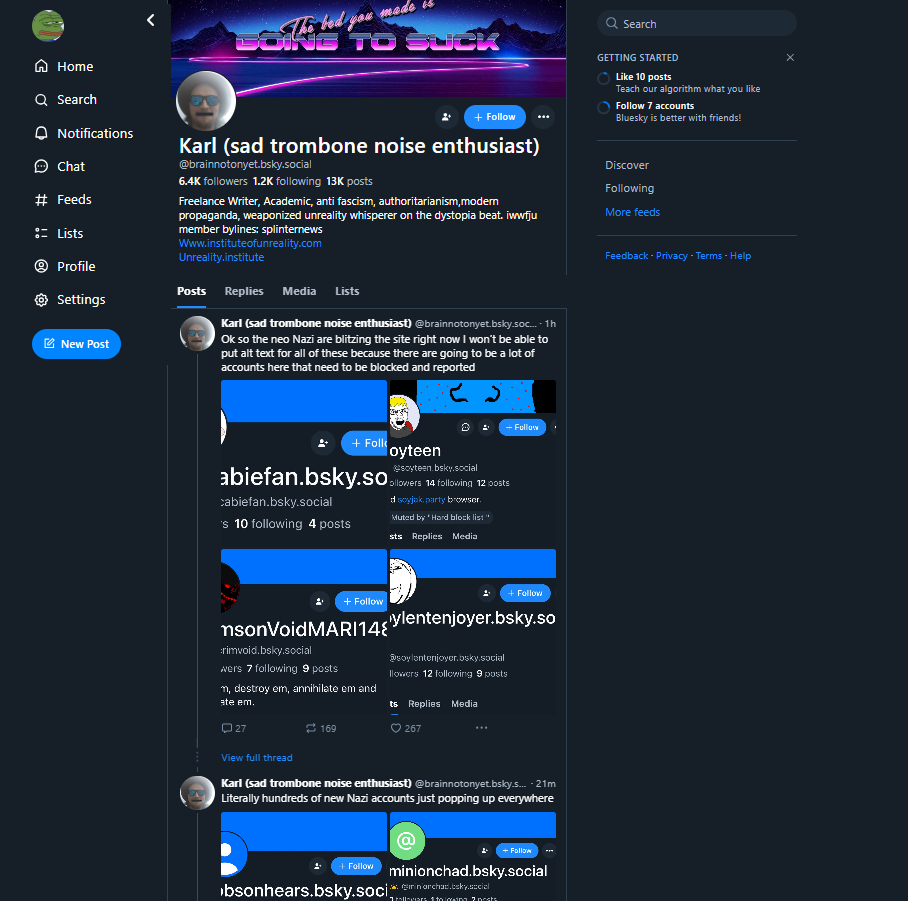
Task: Switch to the Replies tab
Action: pyautogui.click(x=244, y=291)
